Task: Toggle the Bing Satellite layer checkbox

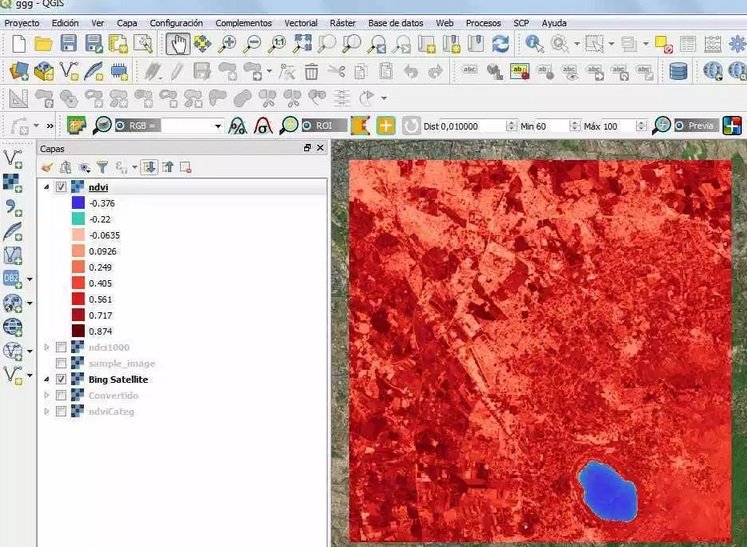Action: (62, 380)
